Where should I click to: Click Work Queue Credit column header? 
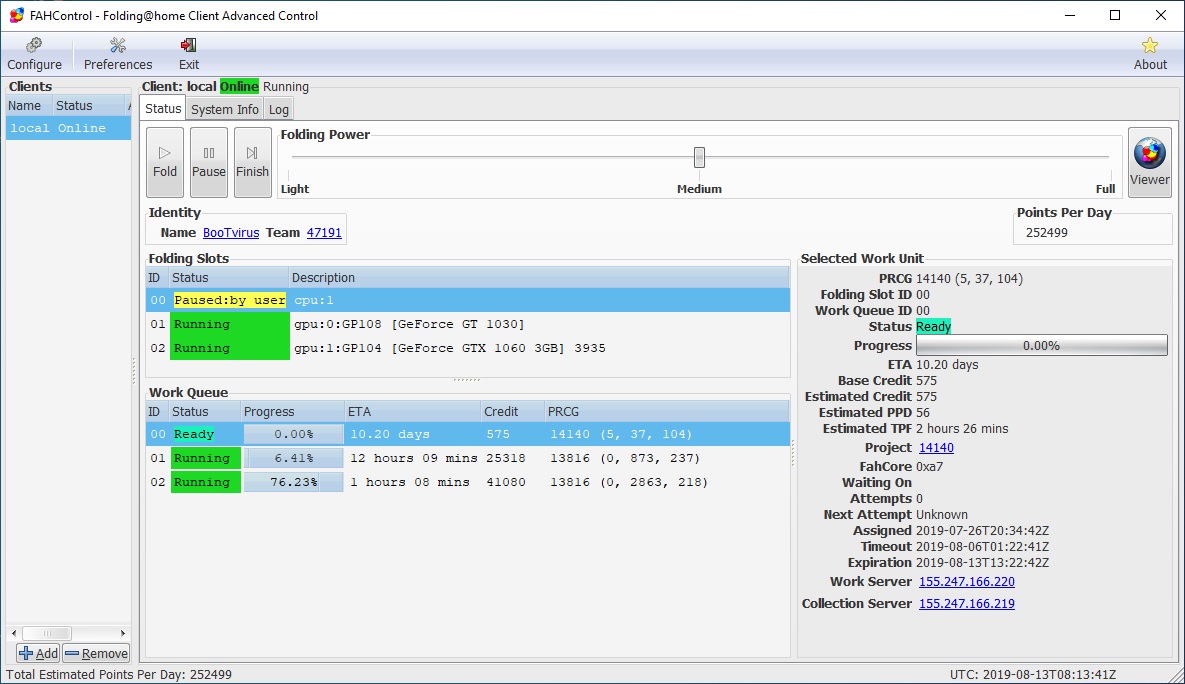pos(512,411)
